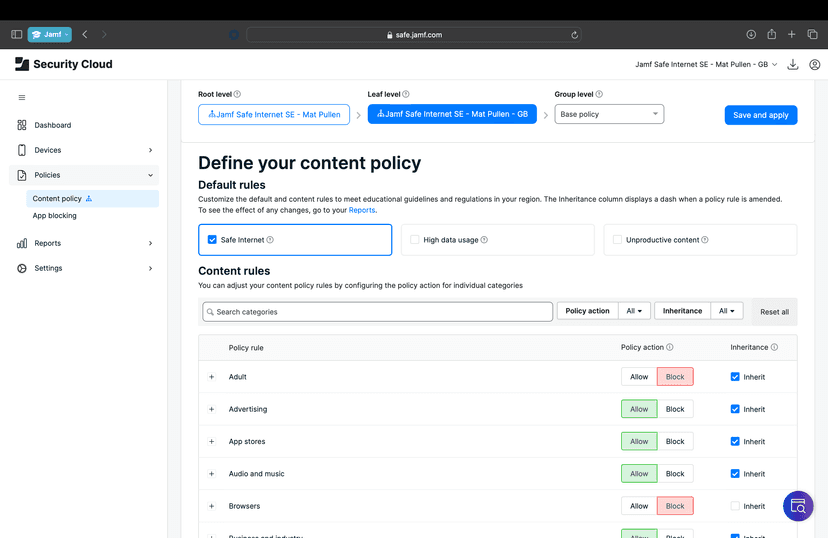This screenshot has width=828, height=538.
Task: Click the safe.jamf.com address bar
Action: (413, 35)
